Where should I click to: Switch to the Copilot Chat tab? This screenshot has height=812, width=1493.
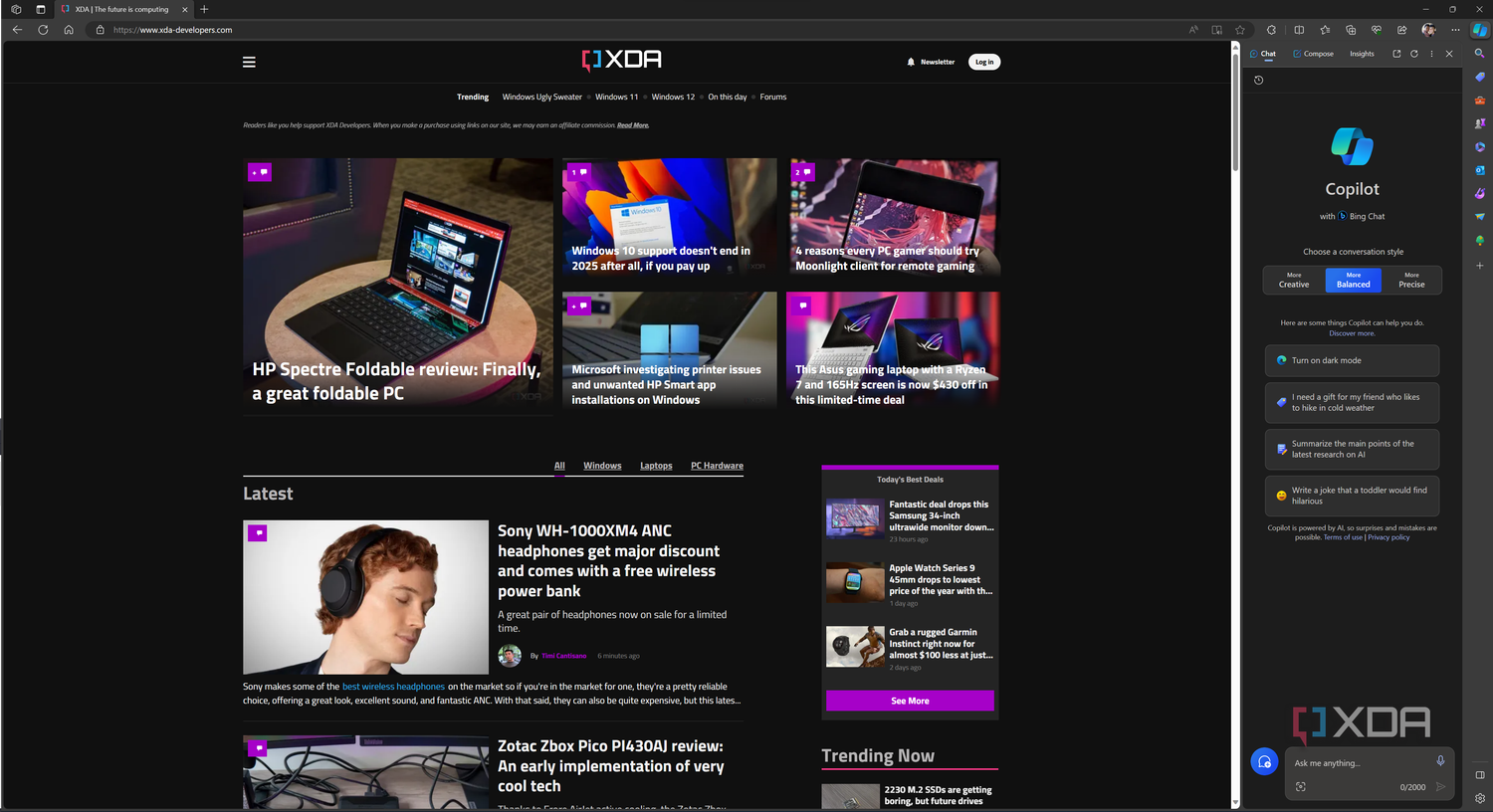(x=1263, y=54)
